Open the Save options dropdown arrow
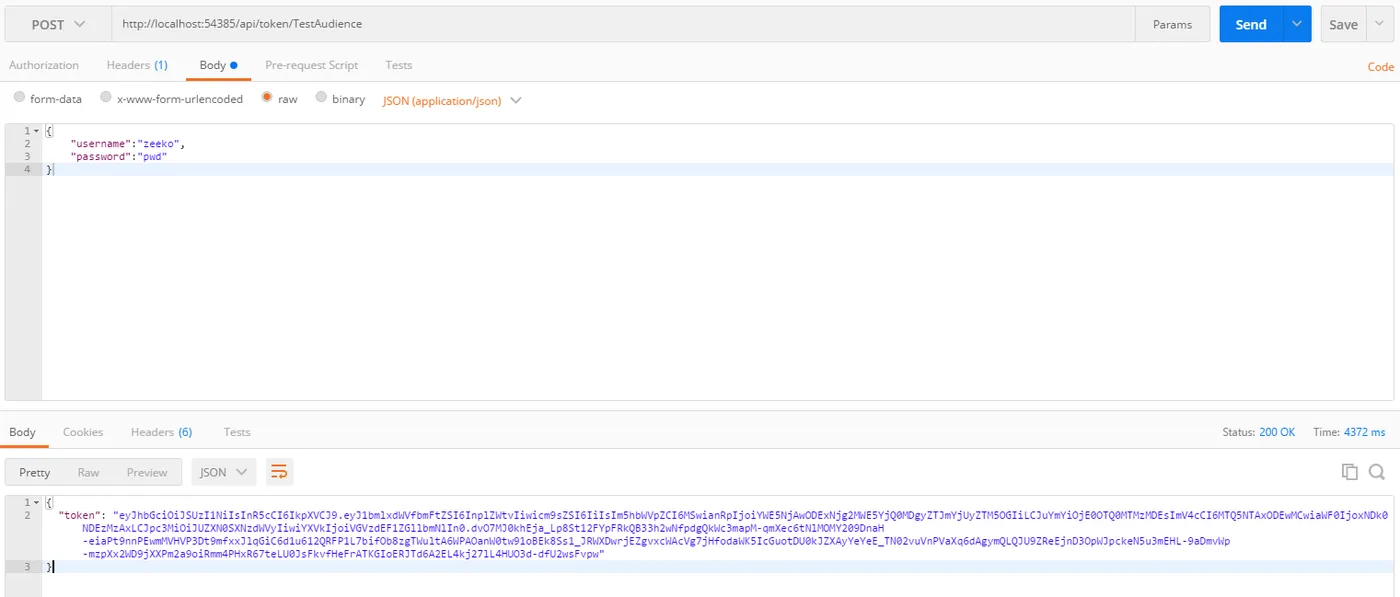The image size is (1400, 597). coord(1380,24)
